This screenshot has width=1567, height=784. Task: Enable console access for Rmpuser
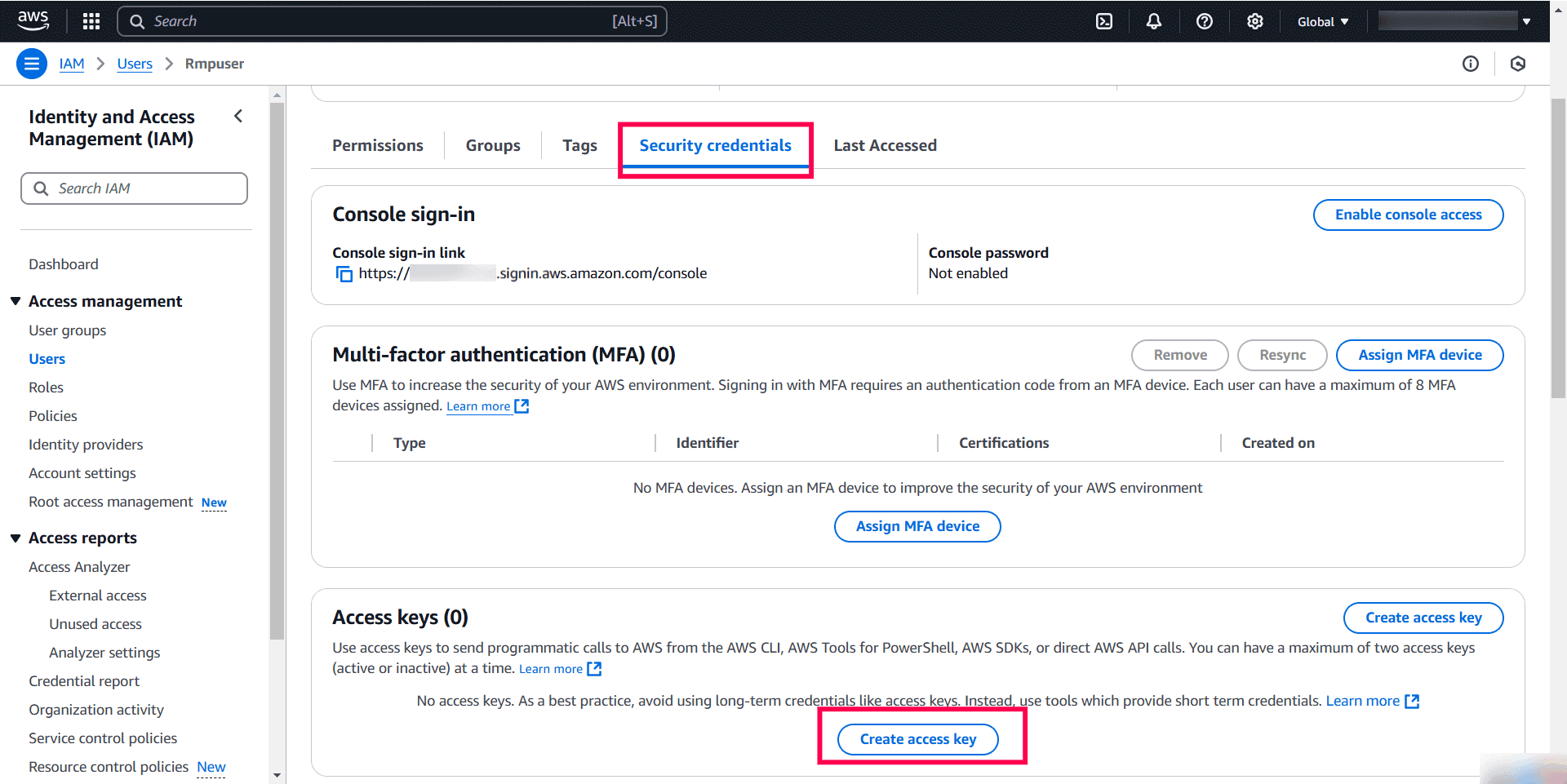[1408, 215]
